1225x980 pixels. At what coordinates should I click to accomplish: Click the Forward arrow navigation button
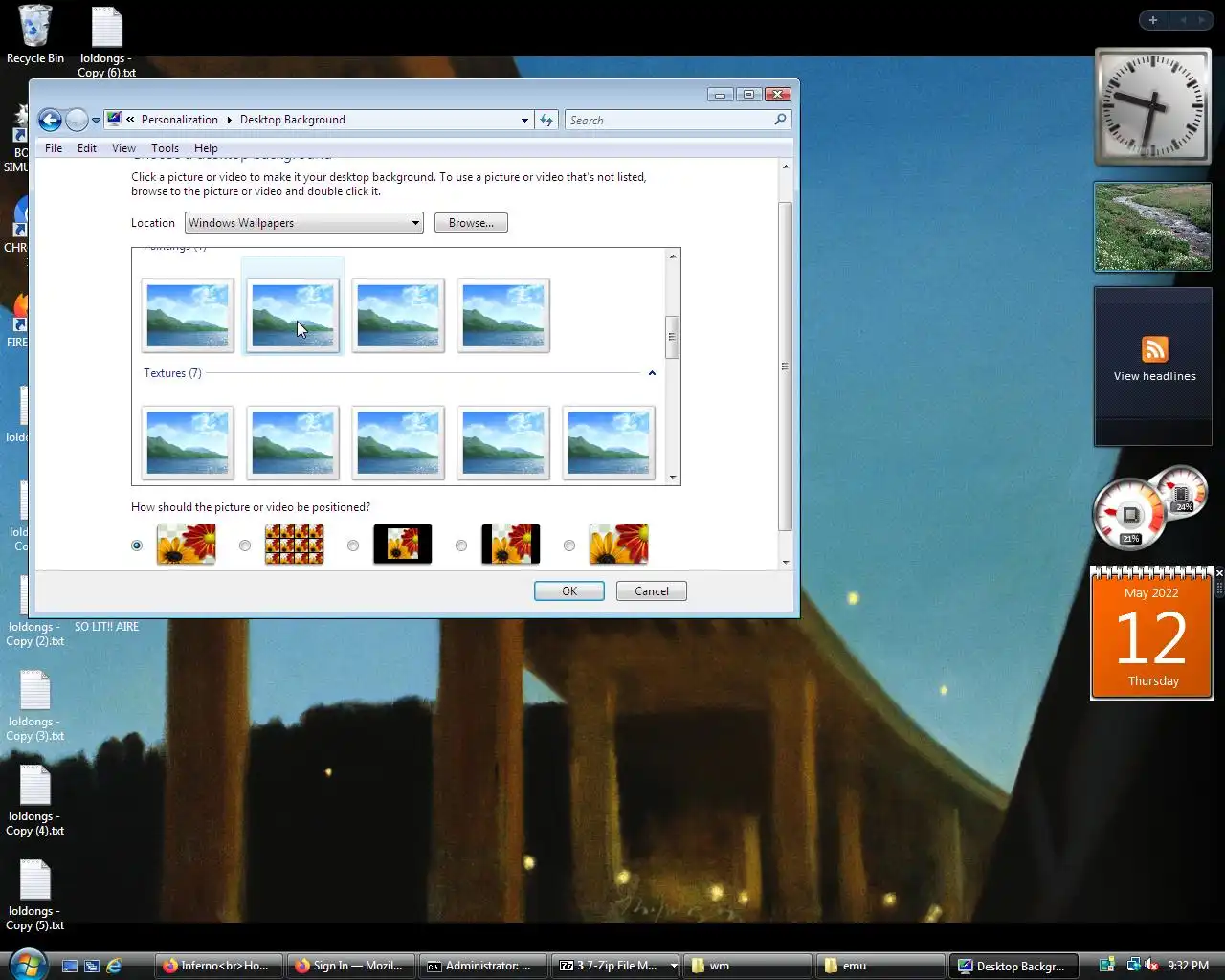click(x=77, y=120)
